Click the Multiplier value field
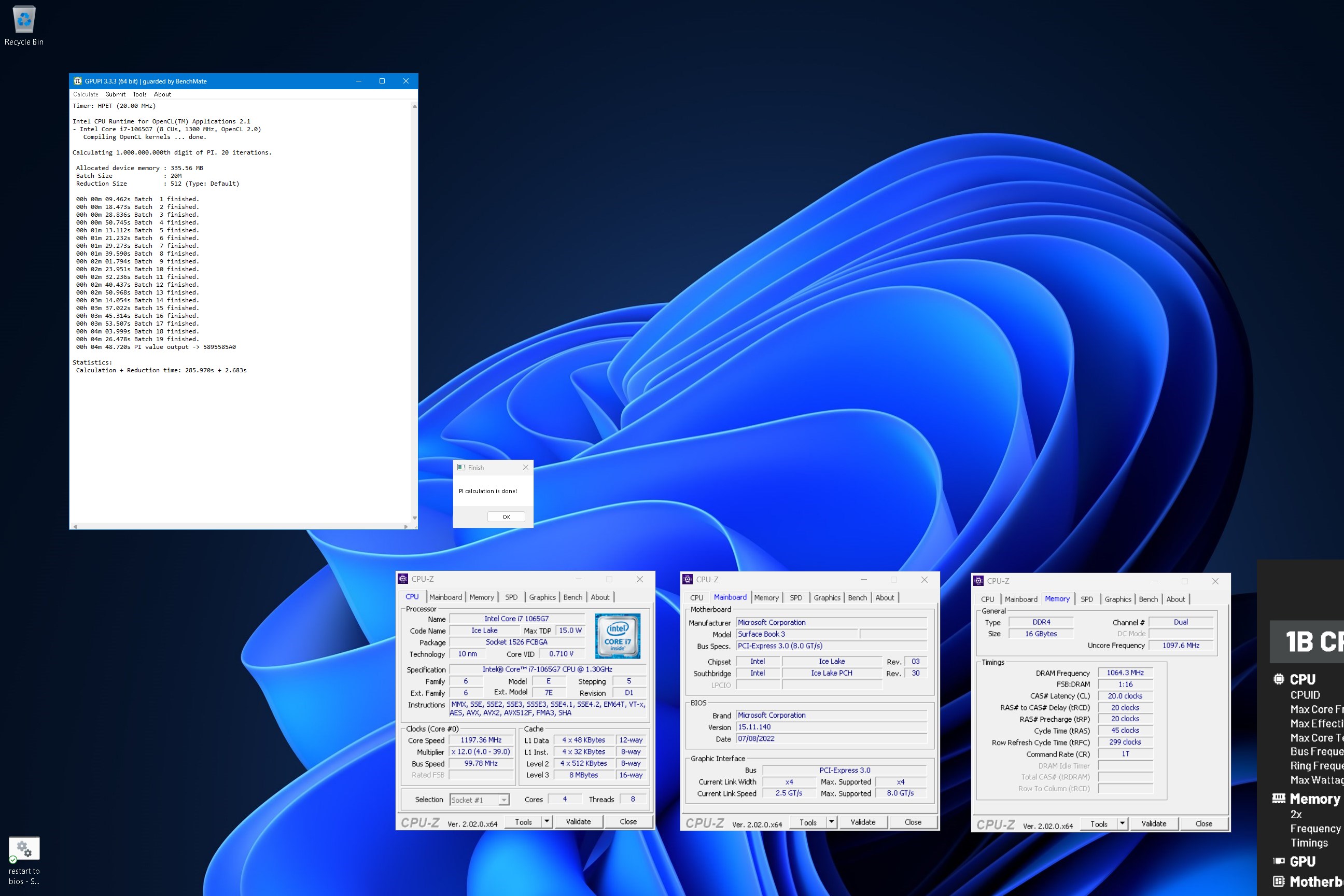 tap(481, 752)
